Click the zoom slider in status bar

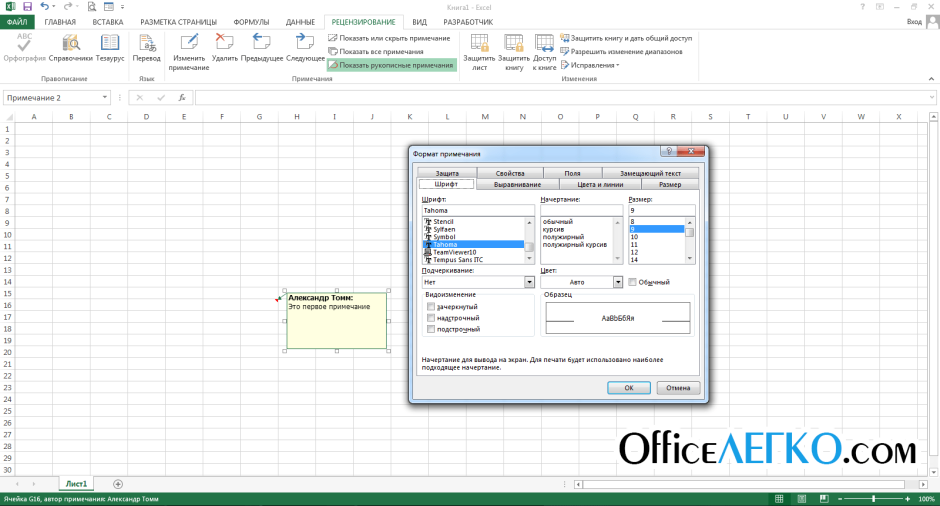(873, 499)
